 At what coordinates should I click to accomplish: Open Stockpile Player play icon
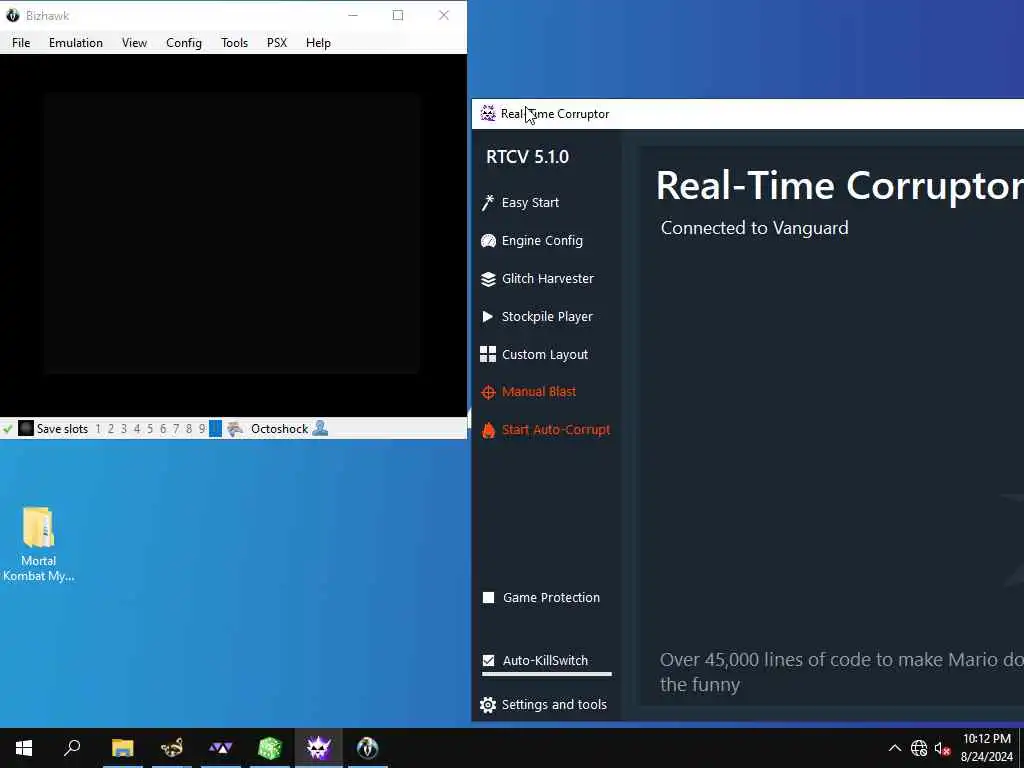487,317
